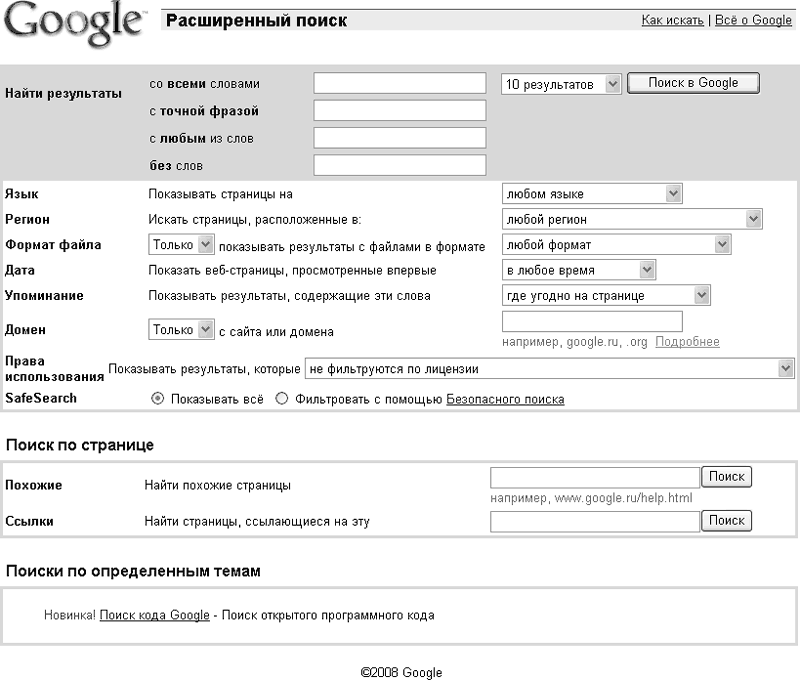The height and width of the screenshot is (680, 800).
Task: Expand the 'любой формат' file format dropdown
Action: 616,244
